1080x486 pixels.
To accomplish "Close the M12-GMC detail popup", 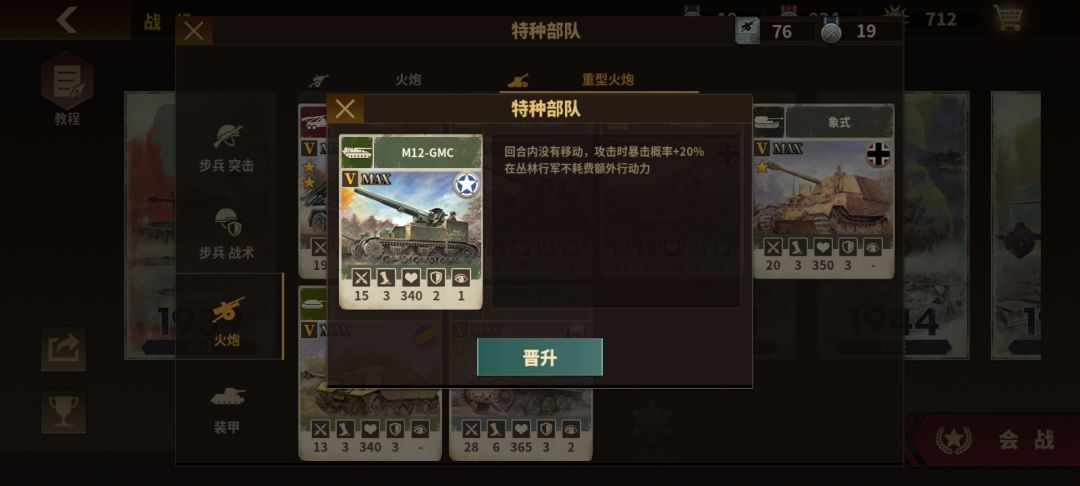I will click(x=345, y=109).
